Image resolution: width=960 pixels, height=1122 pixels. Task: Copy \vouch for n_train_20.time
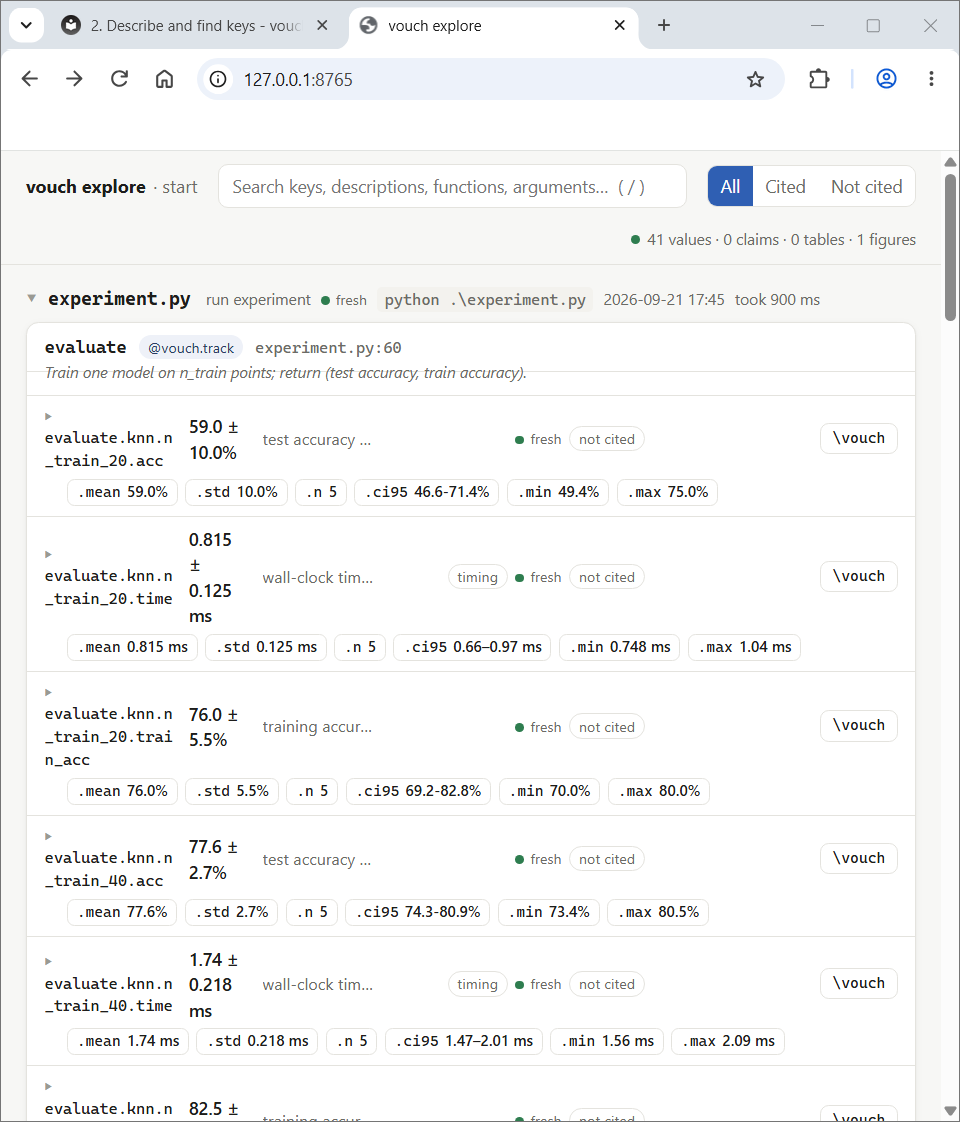pos(858,577)
